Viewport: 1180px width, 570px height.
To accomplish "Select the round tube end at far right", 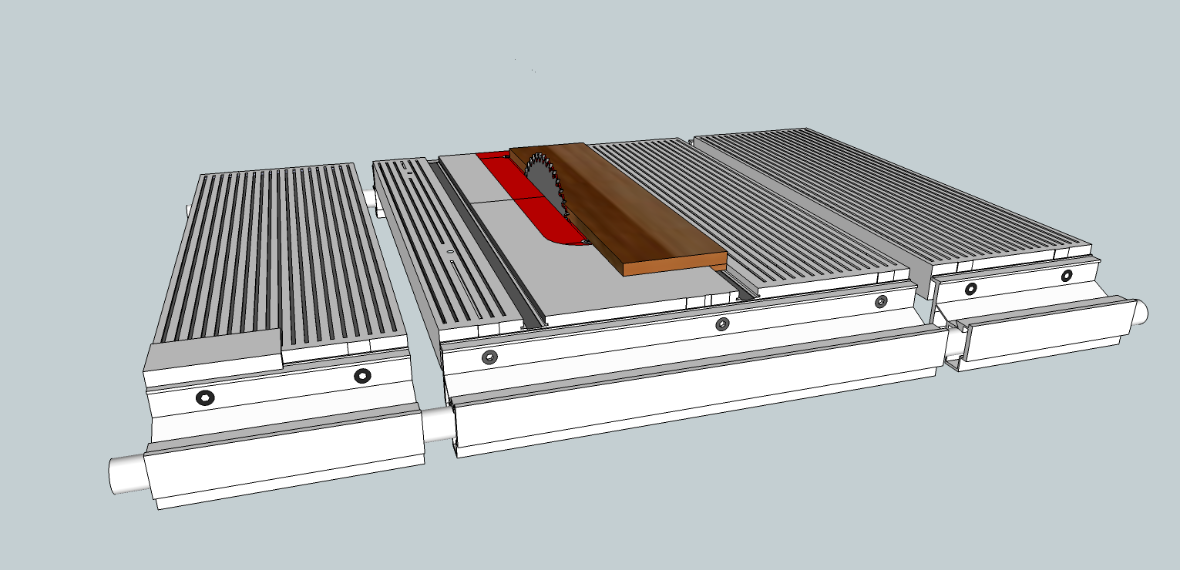I will point(1140,312).
